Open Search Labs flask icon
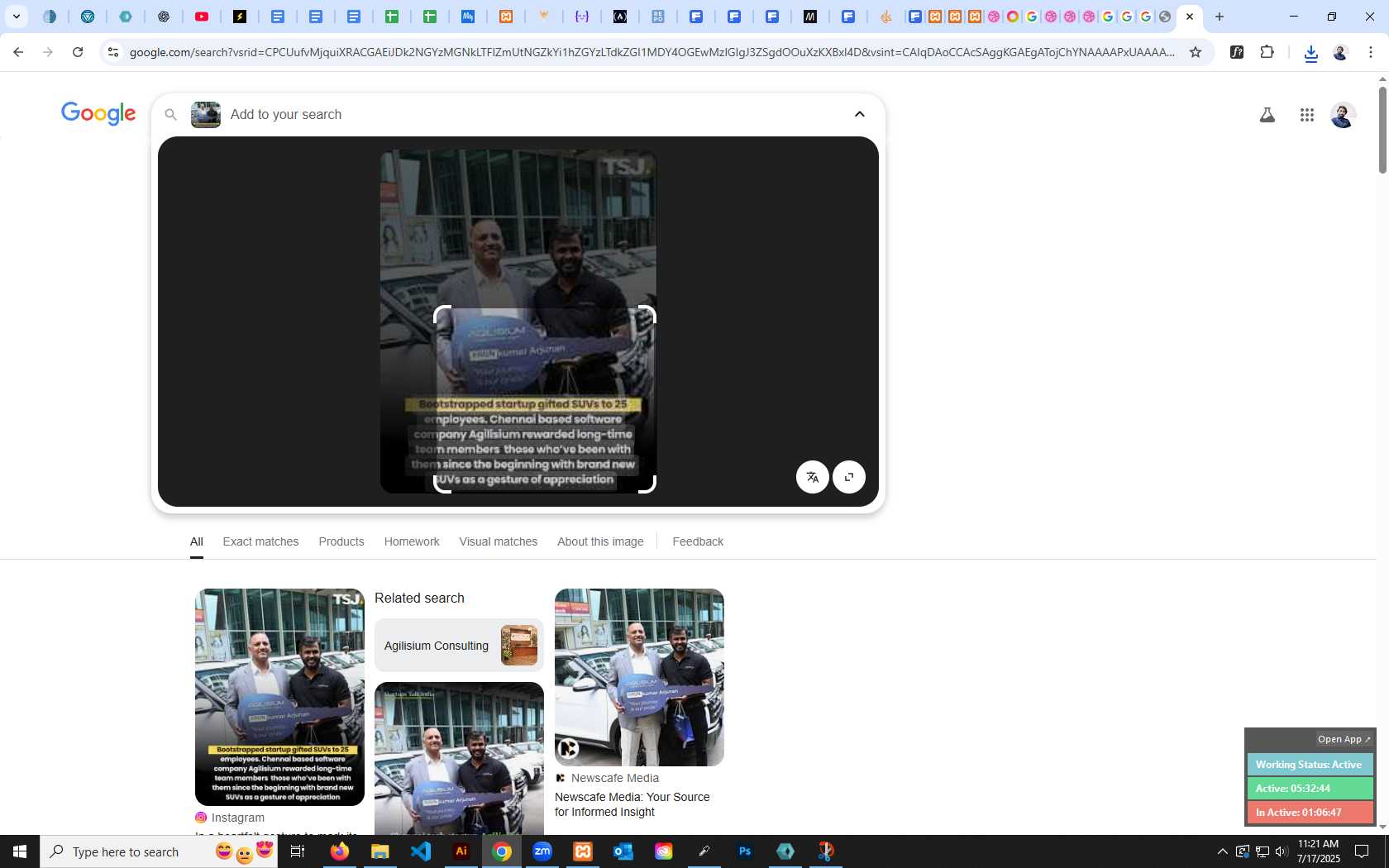1389x868 pixels. coord(1267,115)
